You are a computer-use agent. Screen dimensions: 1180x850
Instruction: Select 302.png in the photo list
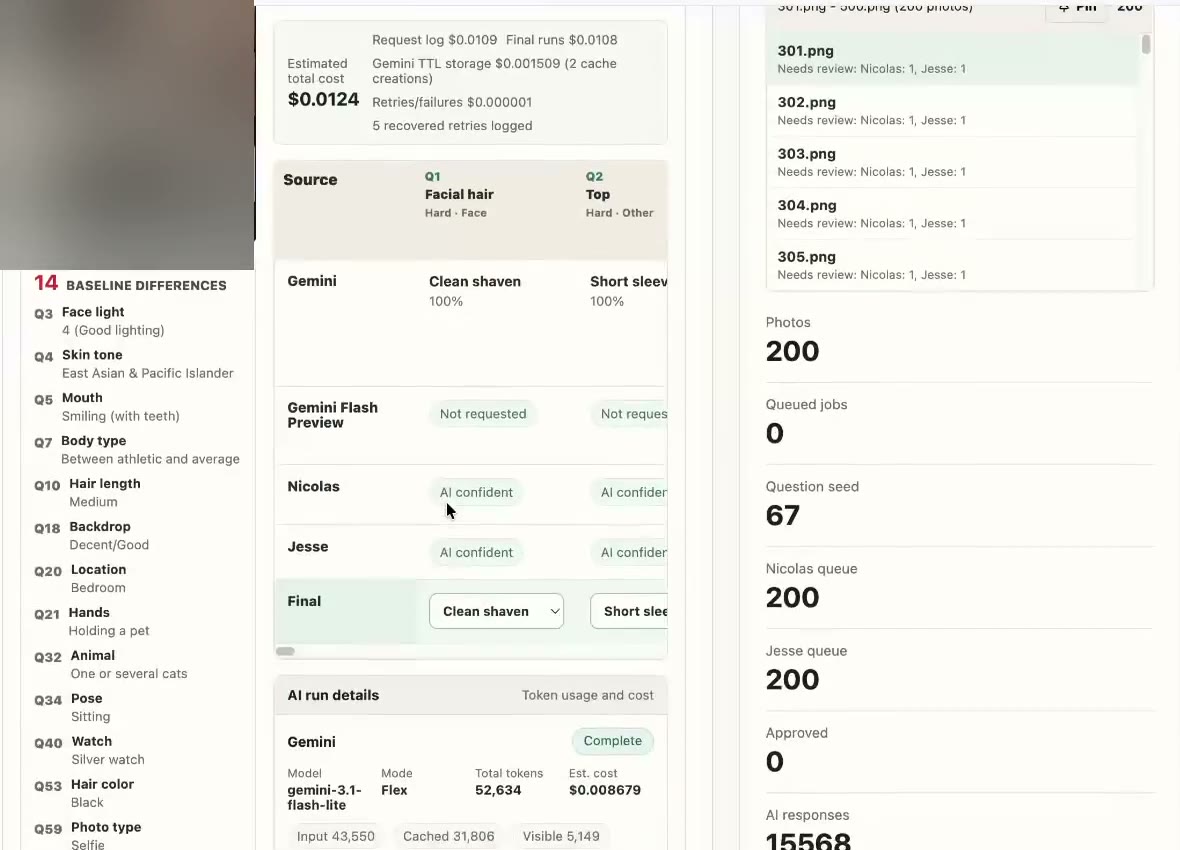click(952, 111)
